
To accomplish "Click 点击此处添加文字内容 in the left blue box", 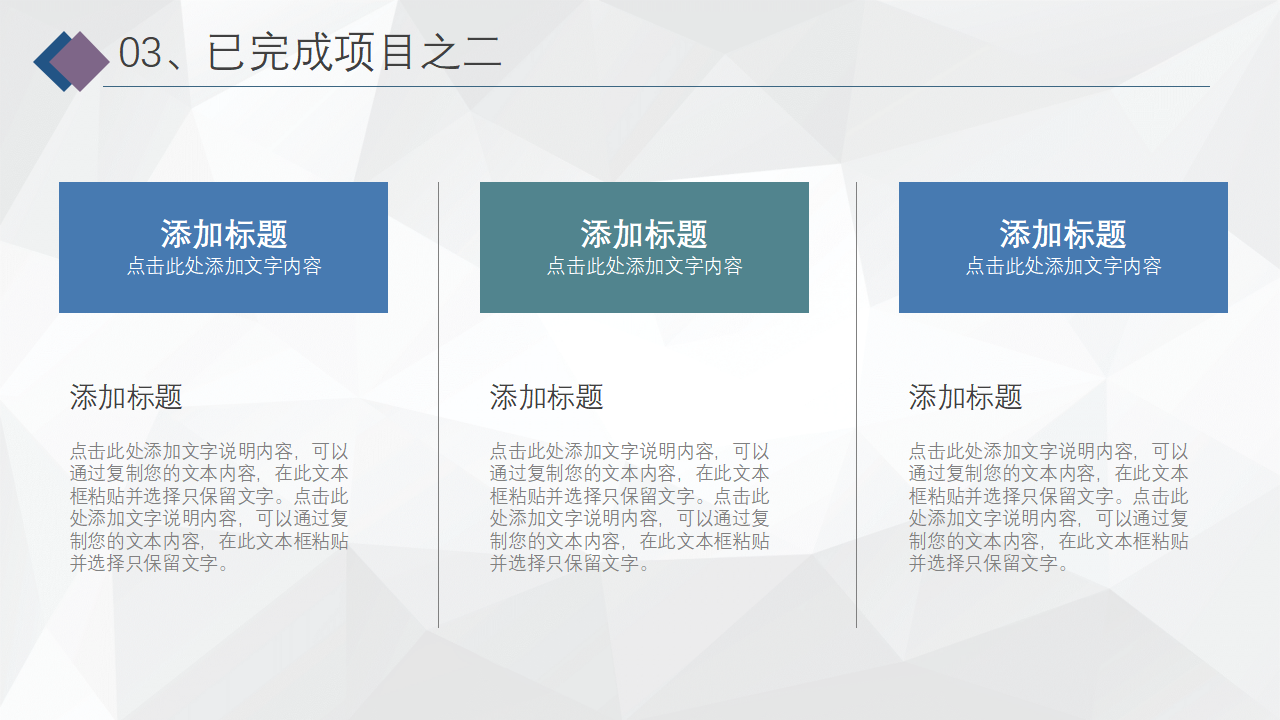I will 224,266.
